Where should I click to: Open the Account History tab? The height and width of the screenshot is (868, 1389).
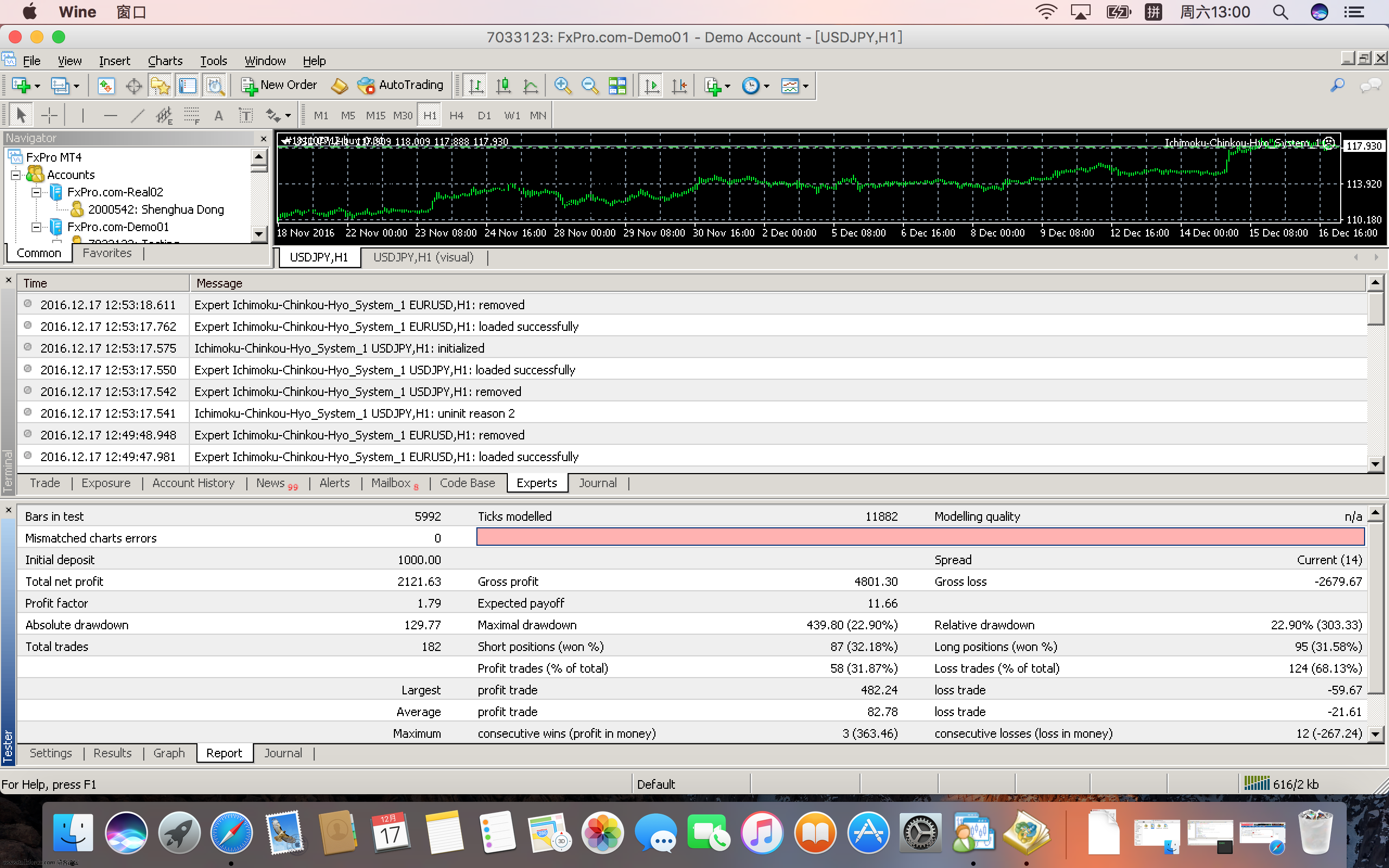pyautogui.click(x=193, y=483)
